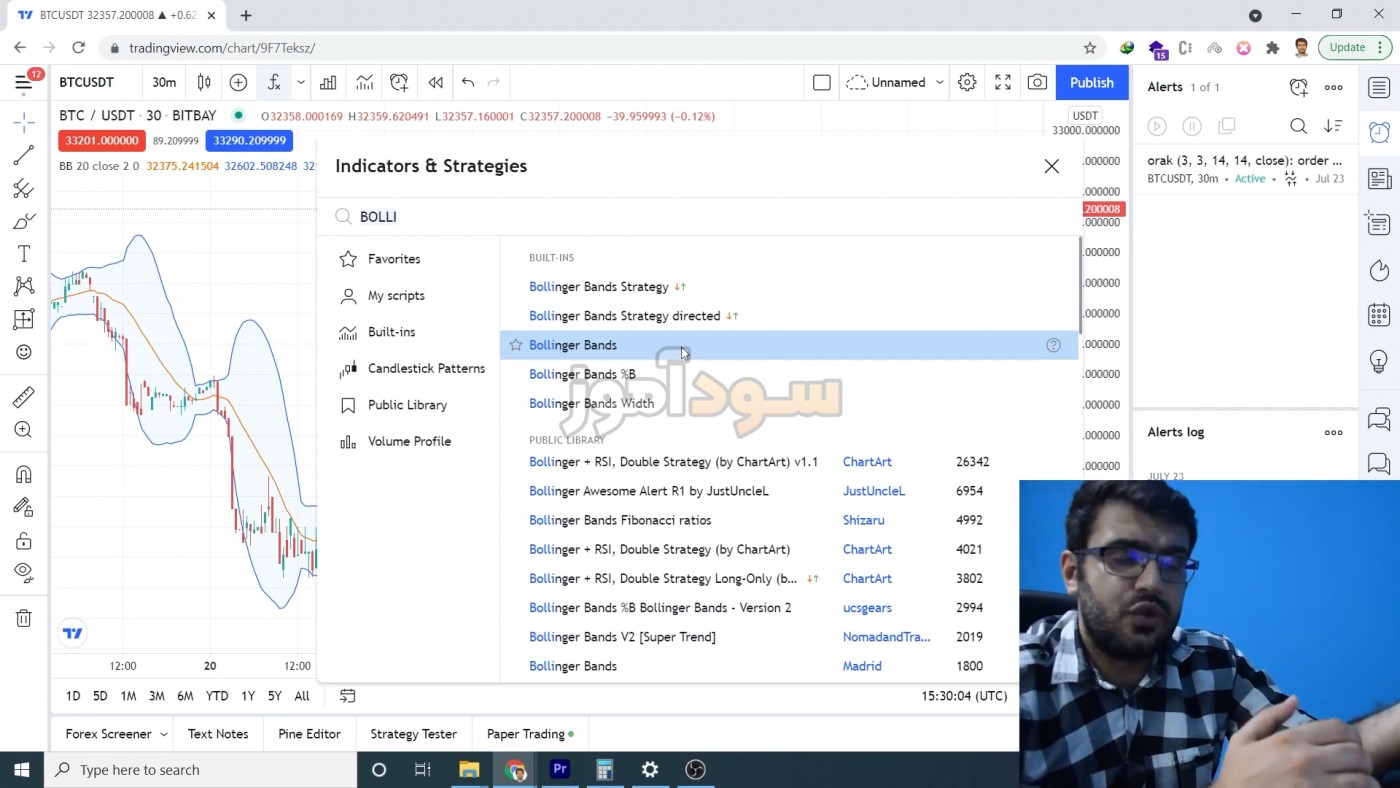Click the BOLLI indicator search field
The width and height of the screenshot is (1400, 788).
pos(700,216)
